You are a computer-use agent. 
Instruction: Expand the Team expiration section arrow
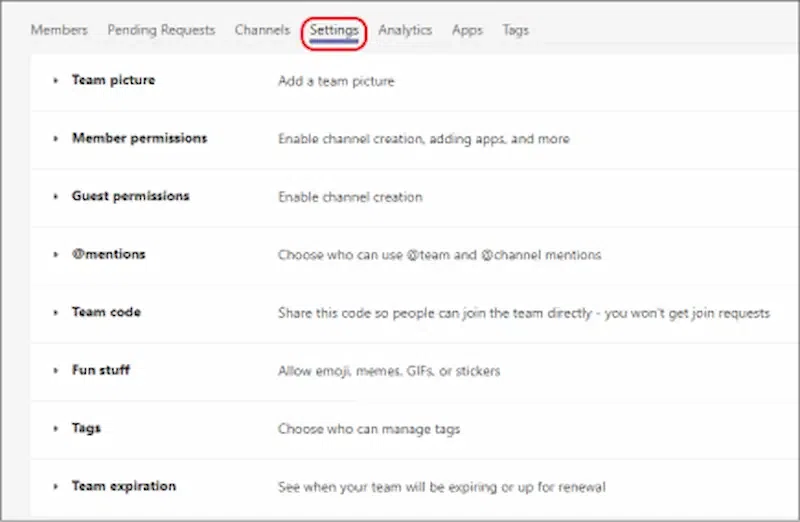click(56, 487)
